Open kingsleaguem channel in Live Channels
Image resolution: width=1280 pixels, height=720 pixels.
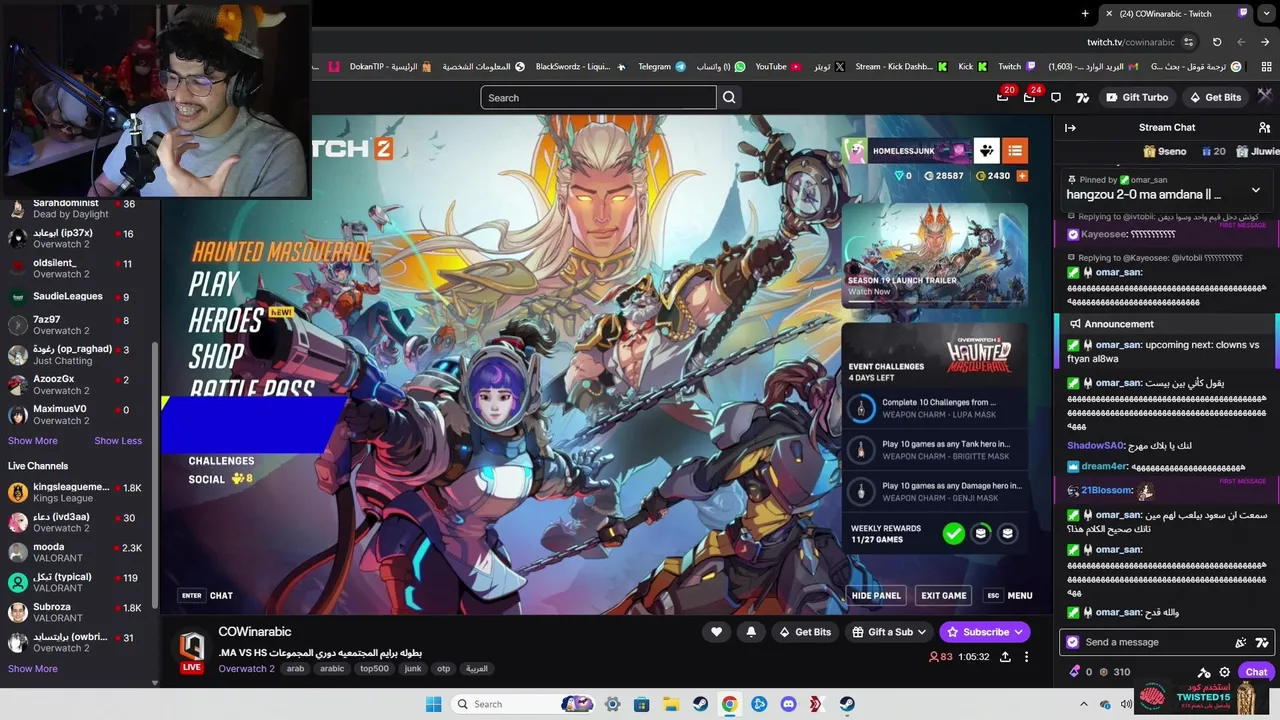point(75,492)
